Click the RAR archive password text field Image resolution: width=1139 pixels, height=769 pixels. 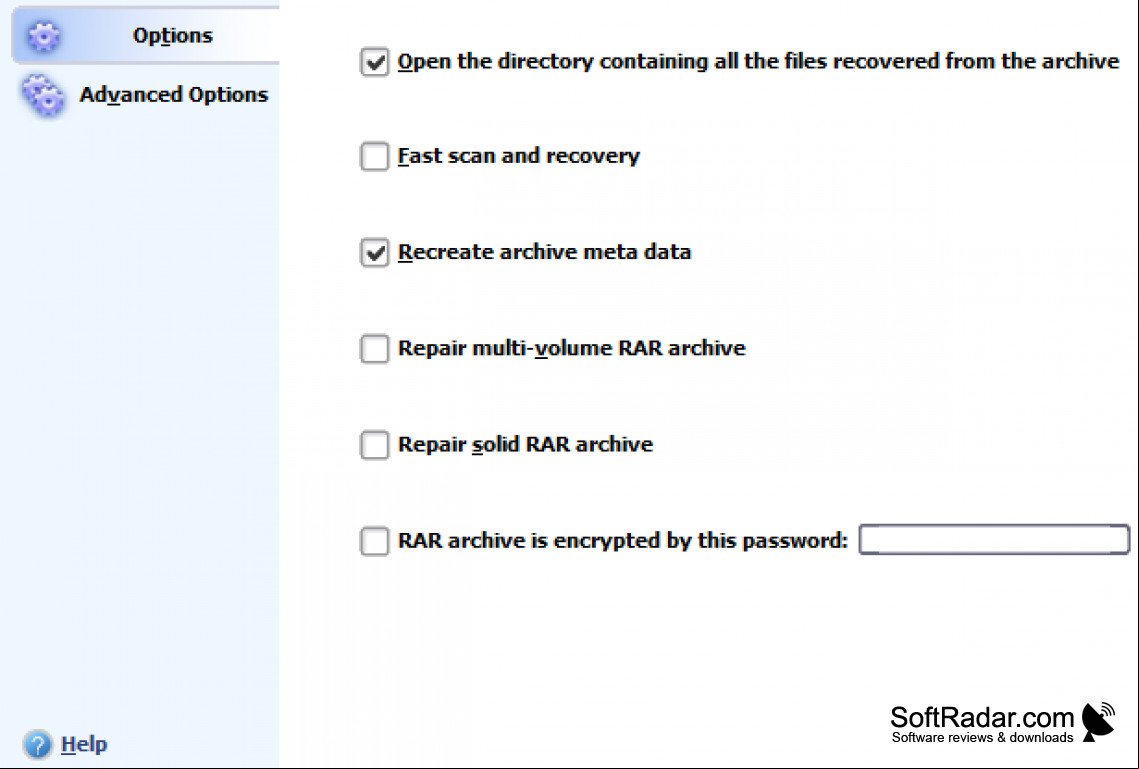coord(994,540)
